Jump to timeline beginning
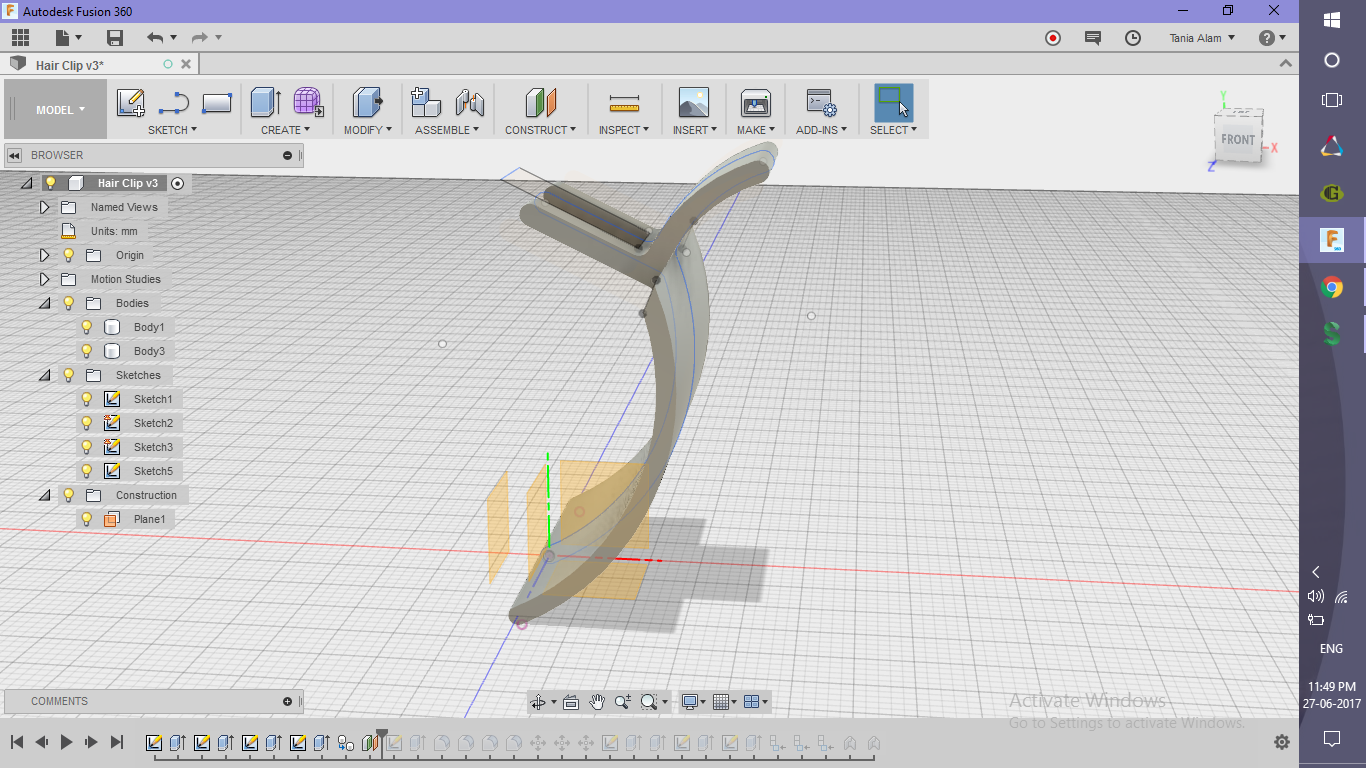Image resolution: width=1366 pixels, height=768 pixels. click(17, 742)
